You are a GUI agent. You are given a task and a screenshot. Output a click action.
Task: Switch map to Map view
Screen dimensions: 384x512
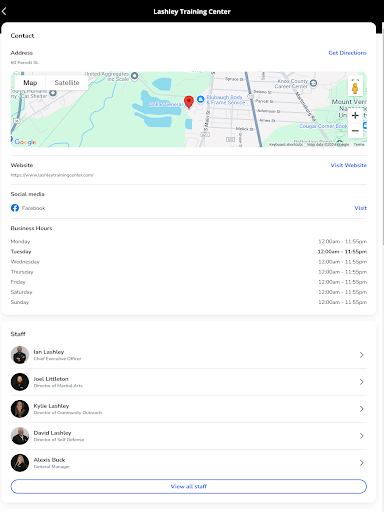click(30, 83)
